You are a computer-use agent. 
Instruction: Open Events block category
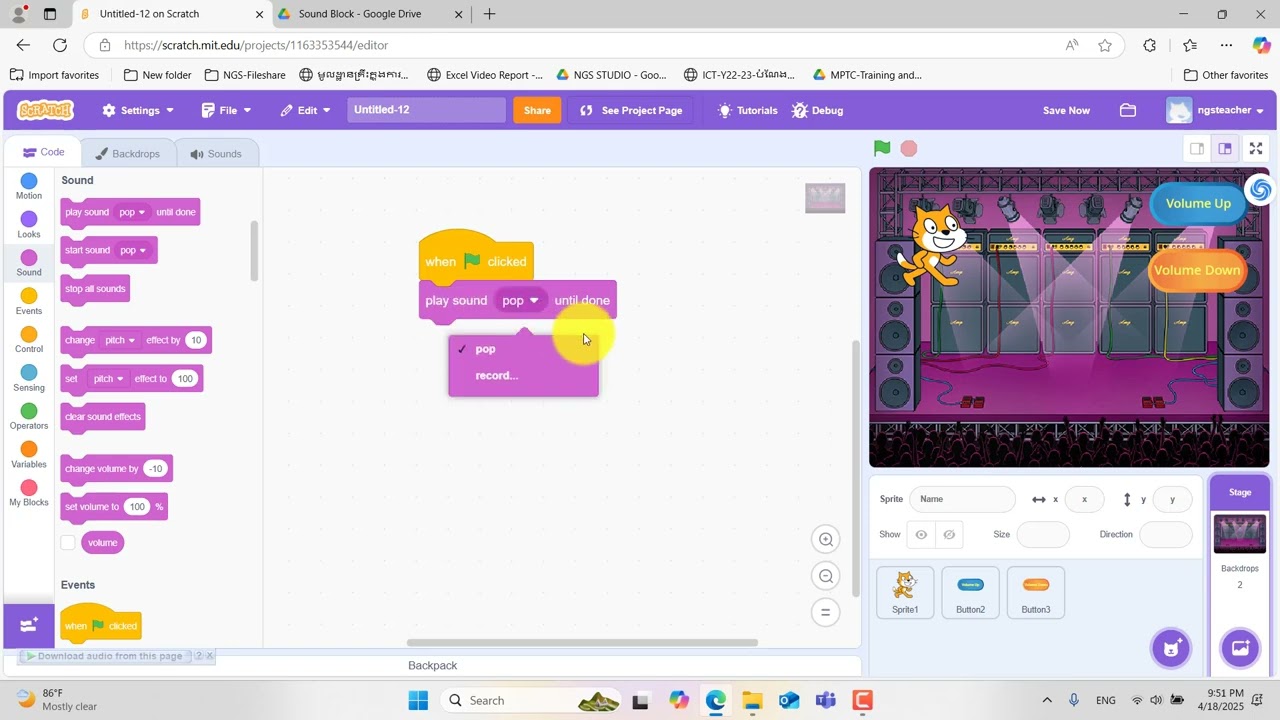[x=29, y=301]
